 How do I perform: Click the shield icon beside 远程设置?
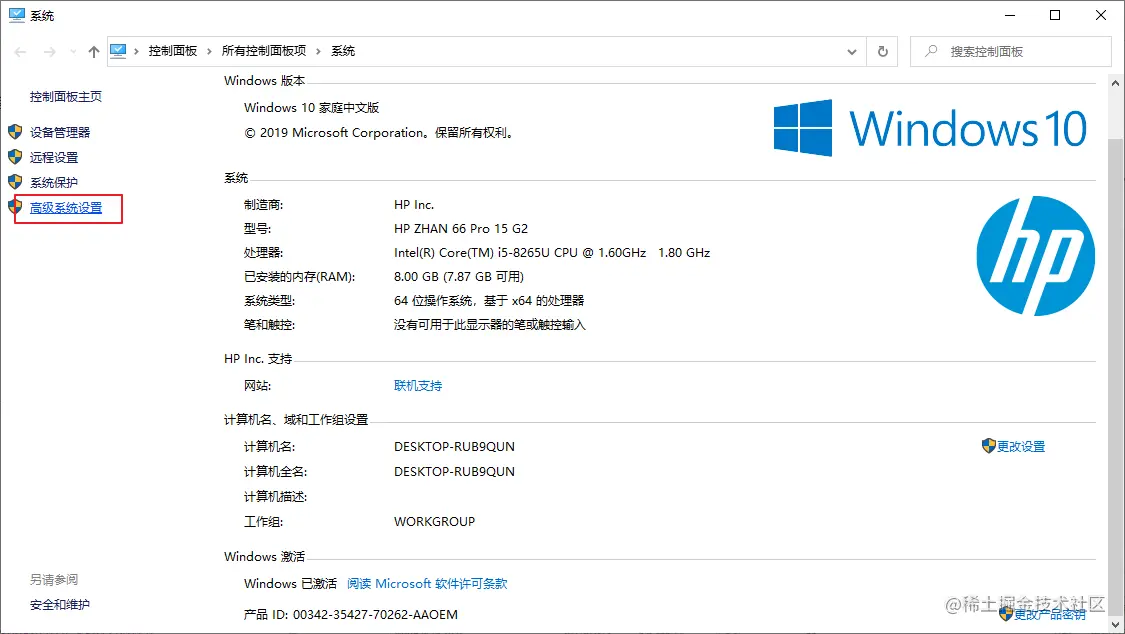[15, 157]
